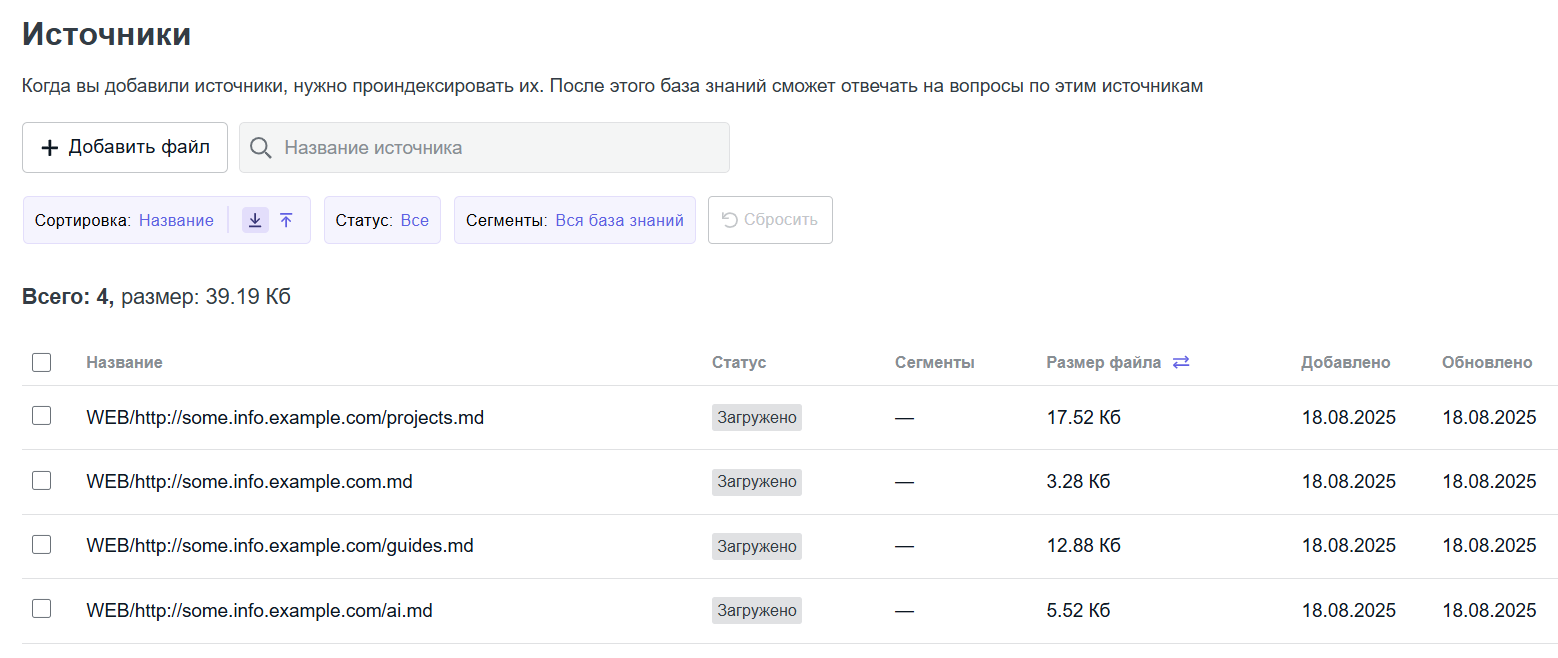1558x658 pixels.
Task: Select the projects.md source checkbox
Action: point(41,416)
